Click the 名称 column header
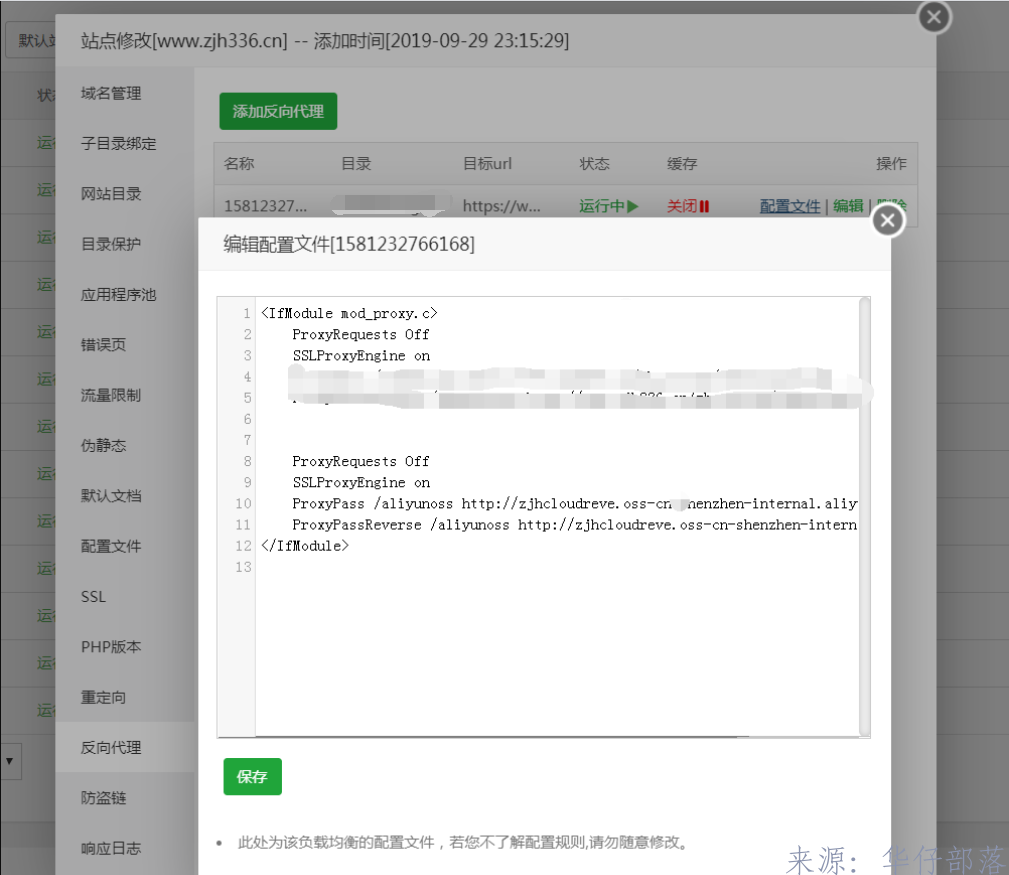 (x=239, y=163)
